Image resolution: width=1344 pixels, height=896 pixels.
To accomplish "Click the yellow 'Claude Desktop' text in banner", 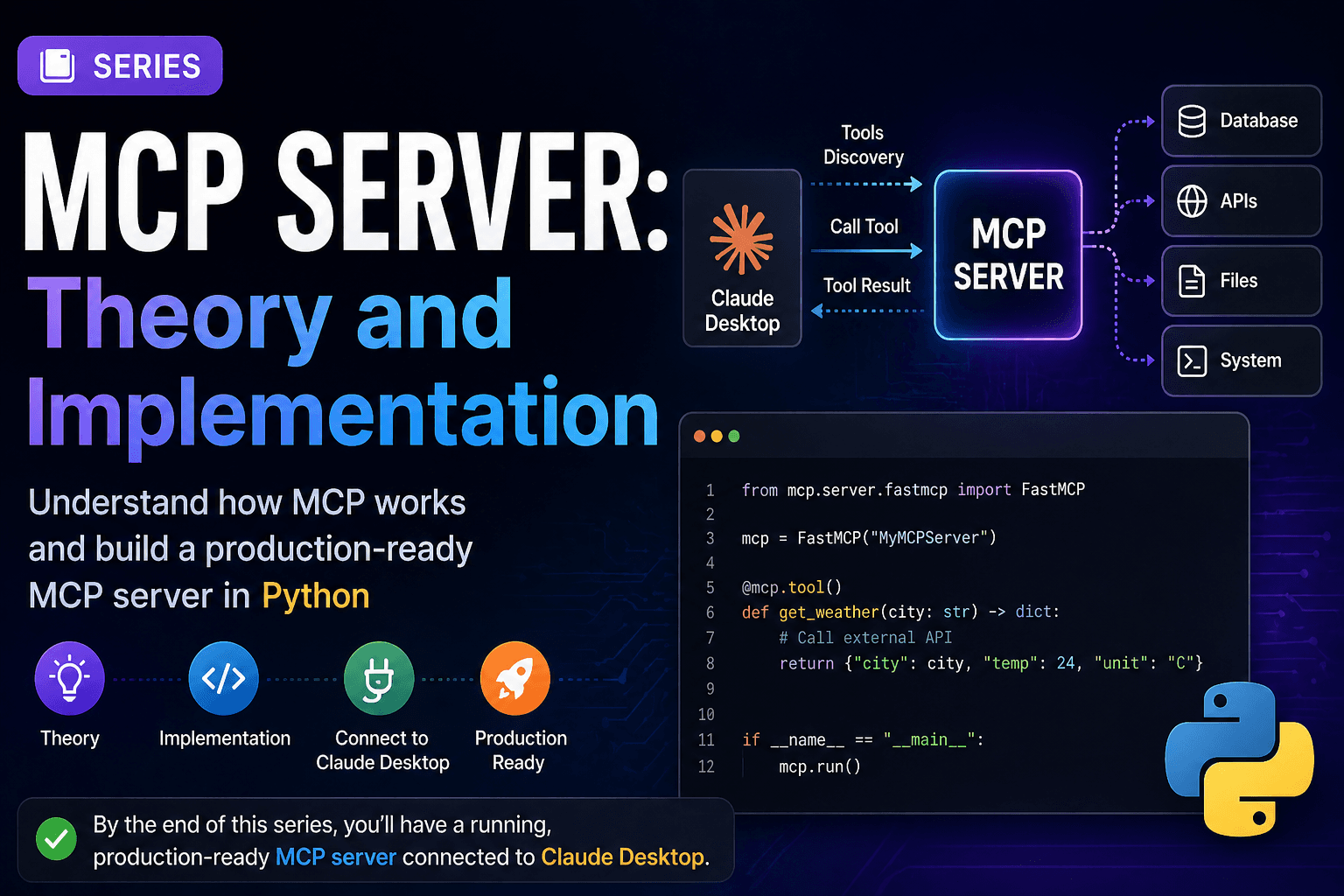I will click(x=623, y=857).
